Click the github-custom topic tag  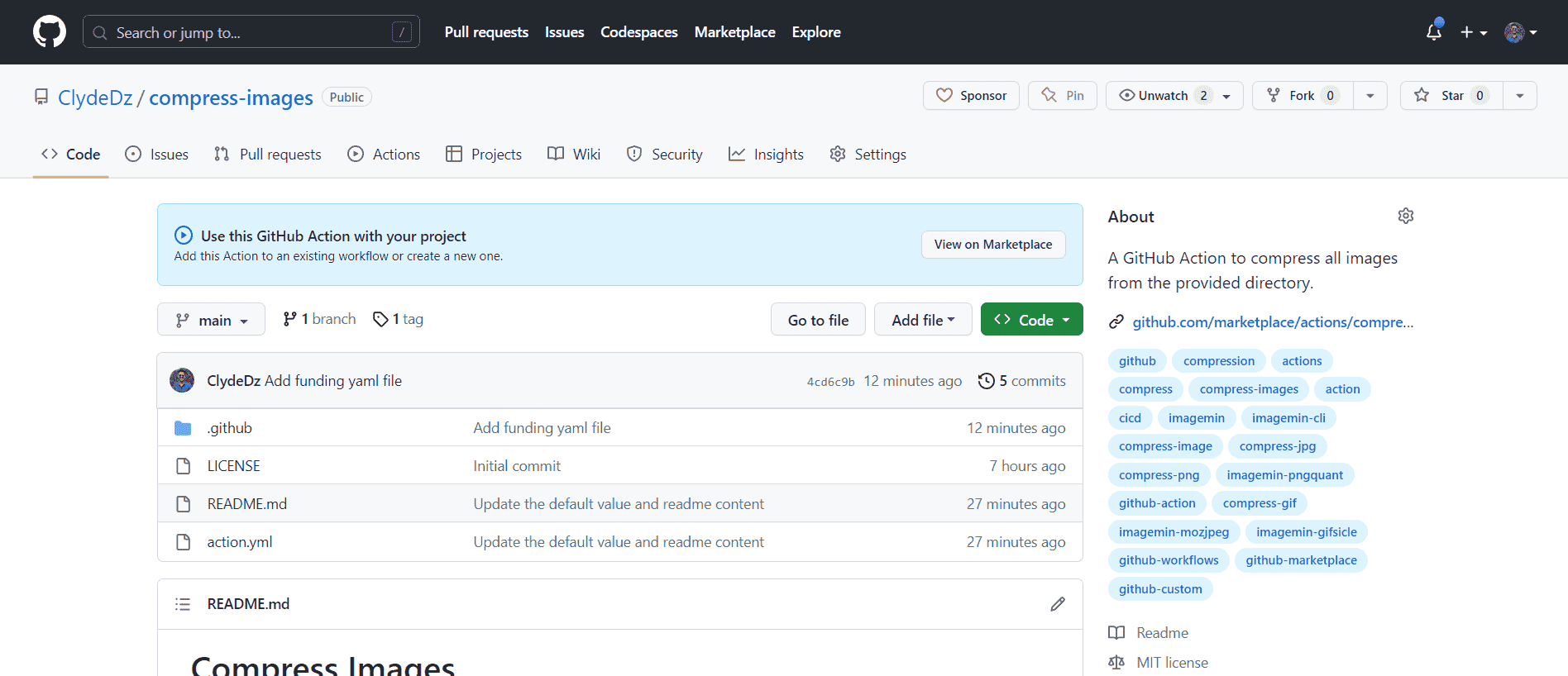pyautogui.click(x=1160, y=589)
